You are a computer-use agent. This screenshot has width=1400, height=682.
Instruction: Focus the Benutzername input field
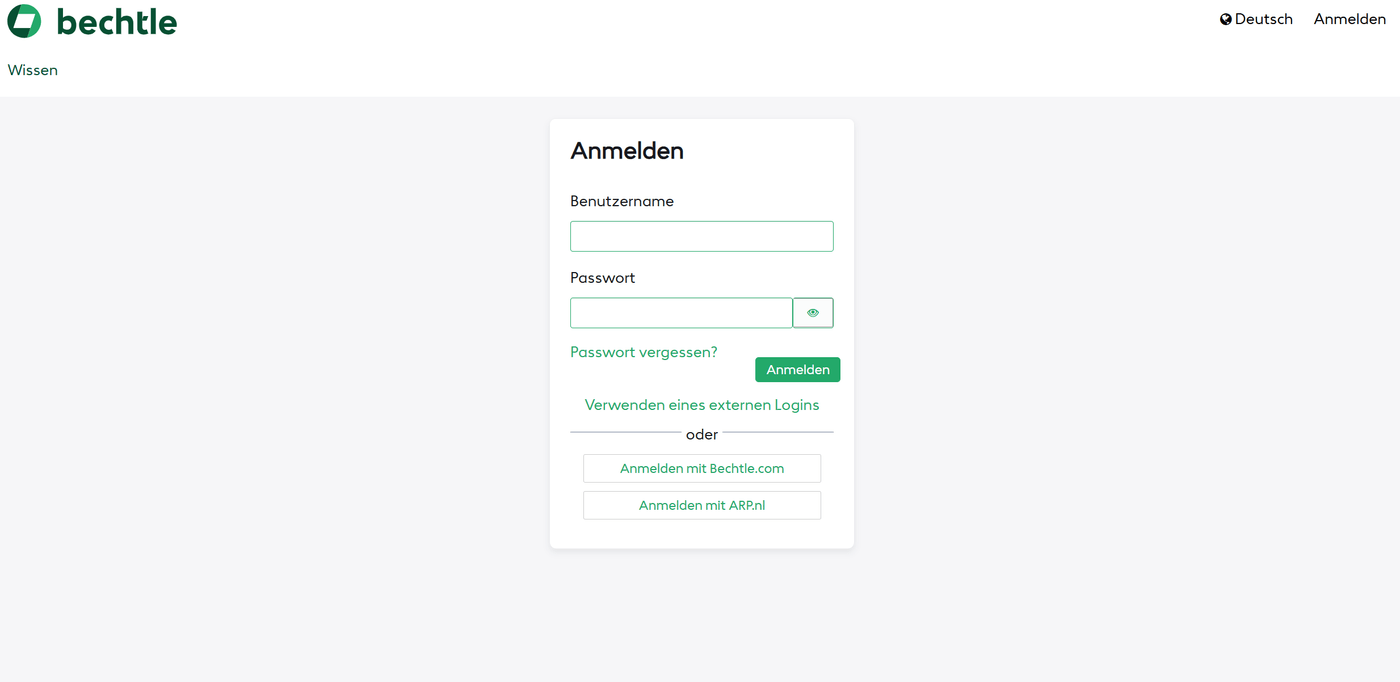coord(702,236)
